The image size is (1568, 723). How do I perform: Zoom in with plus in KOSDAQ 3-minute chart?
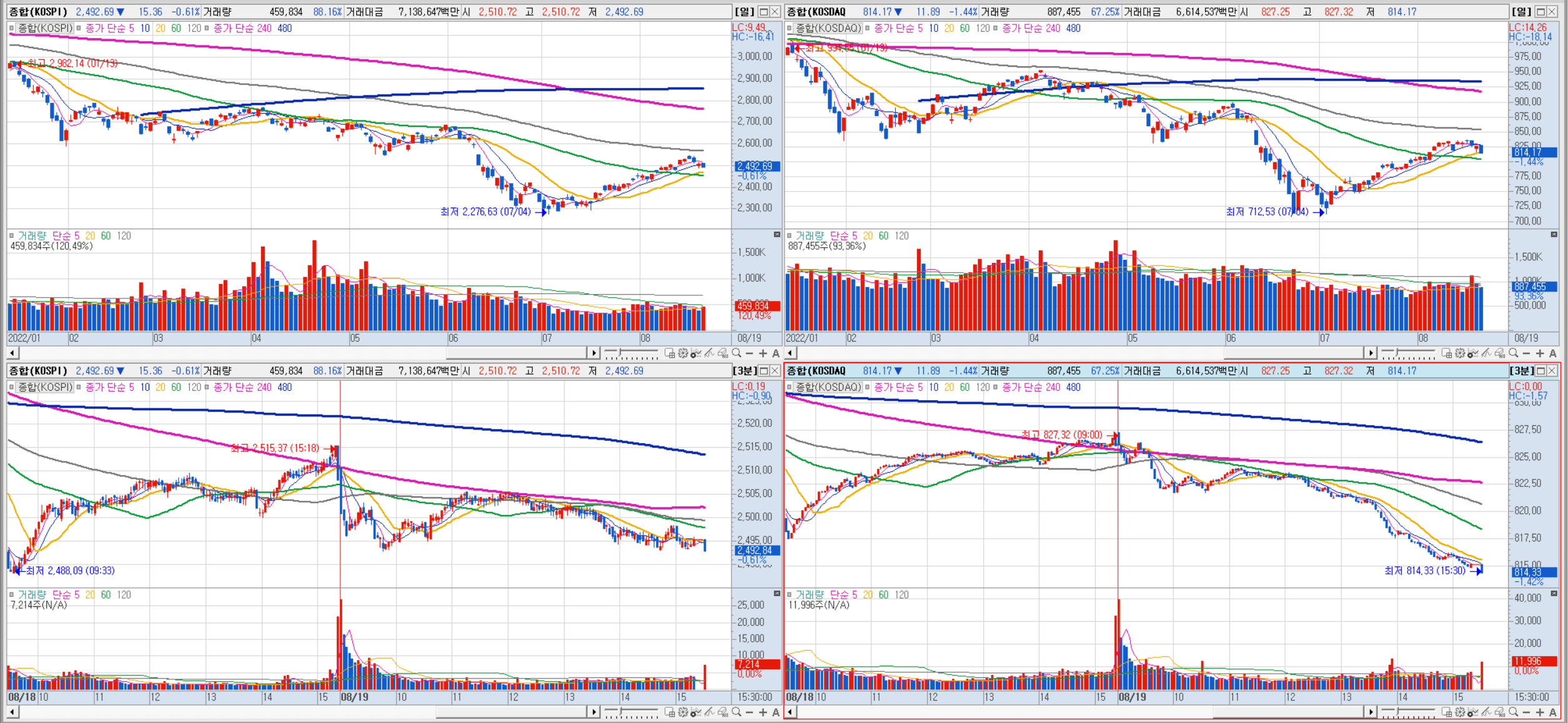(x=1539, y=712)
